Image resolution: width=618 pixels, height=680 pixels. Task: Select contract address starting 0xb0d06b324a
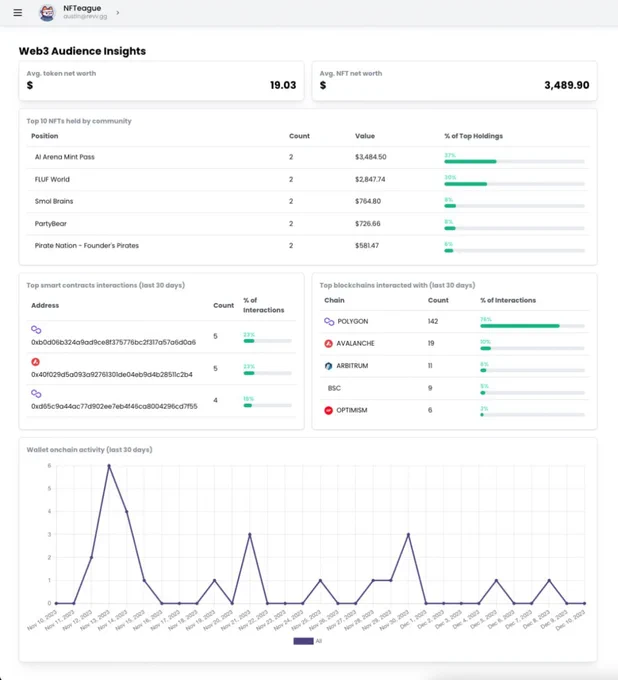[x=114, y=342]
